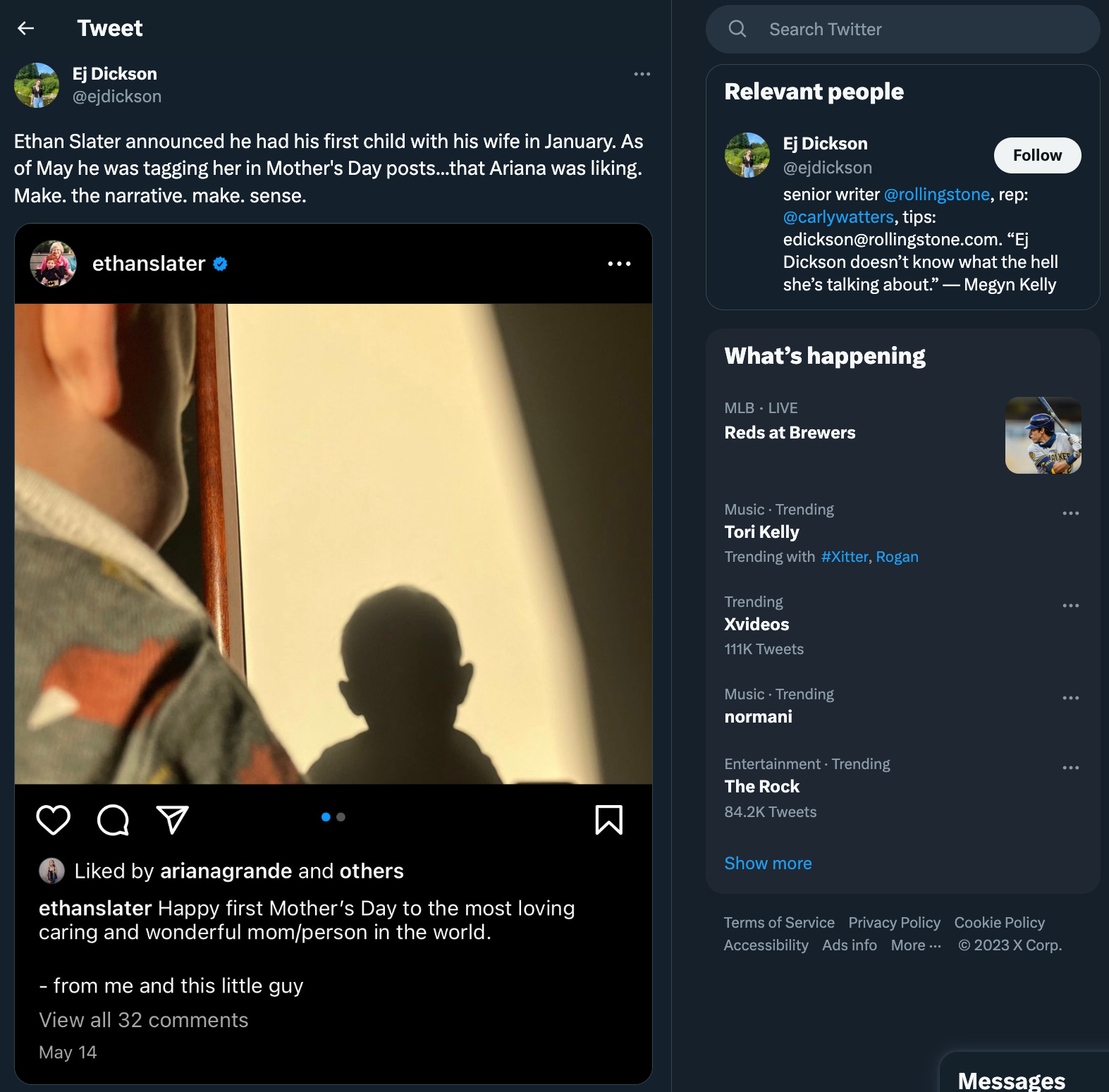Click the paper plane share icon
This screenshot has height=1092, width=1109.
point(173,820)
